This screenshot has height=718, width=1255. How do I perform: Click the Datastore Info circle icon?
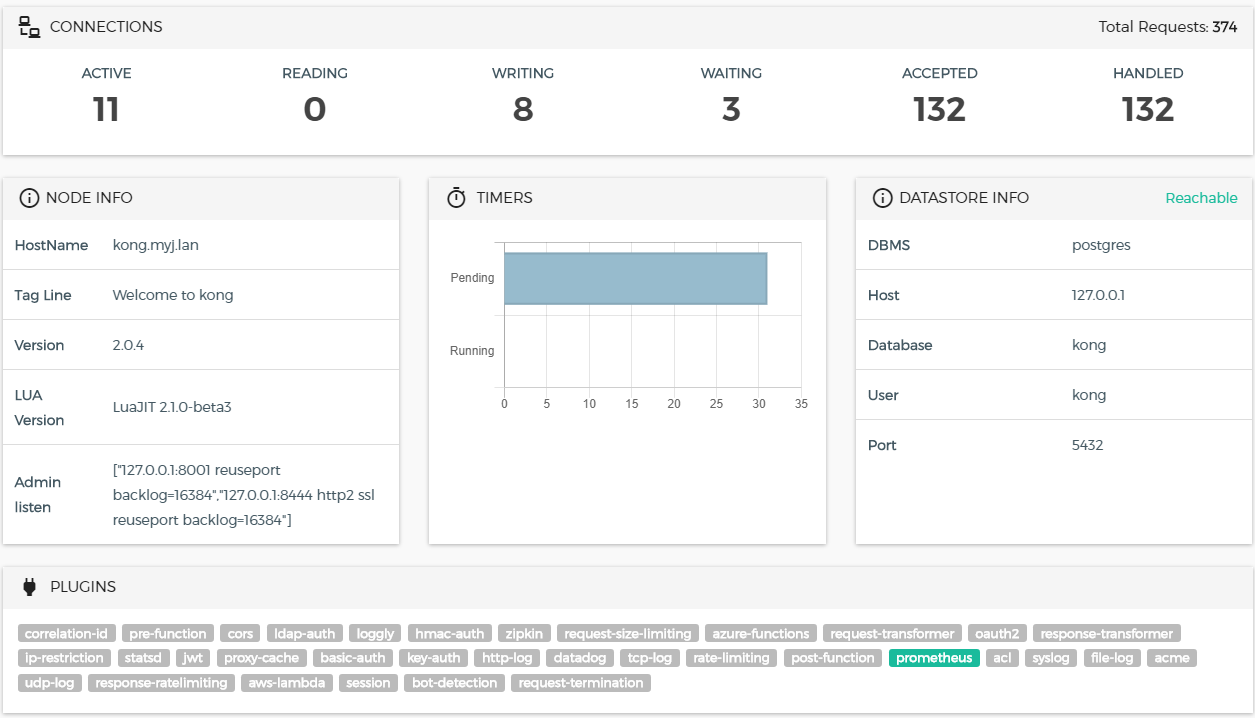pos(882,198)
